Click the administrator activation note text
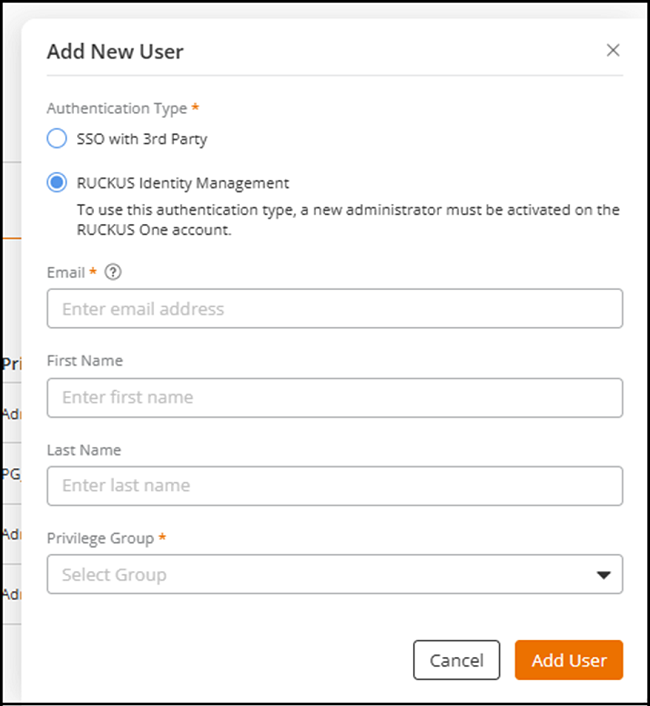This screenshot has height=706, width=650. coord(348,219)
